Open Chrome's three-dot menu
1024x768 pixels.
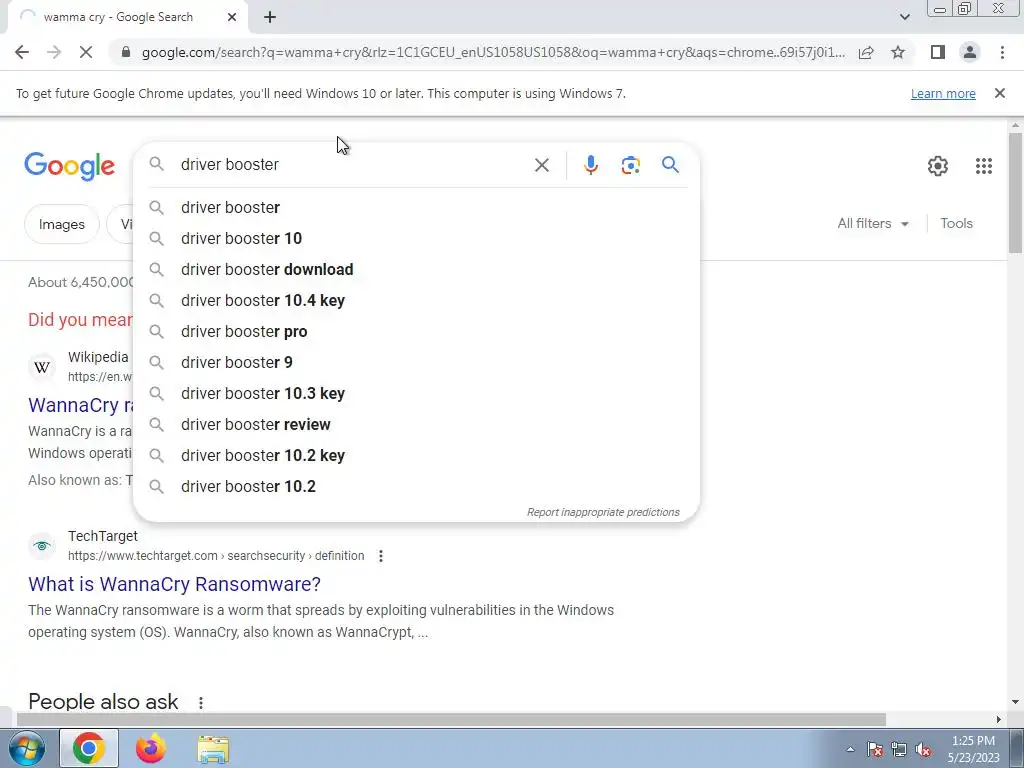click(1002, 52)
